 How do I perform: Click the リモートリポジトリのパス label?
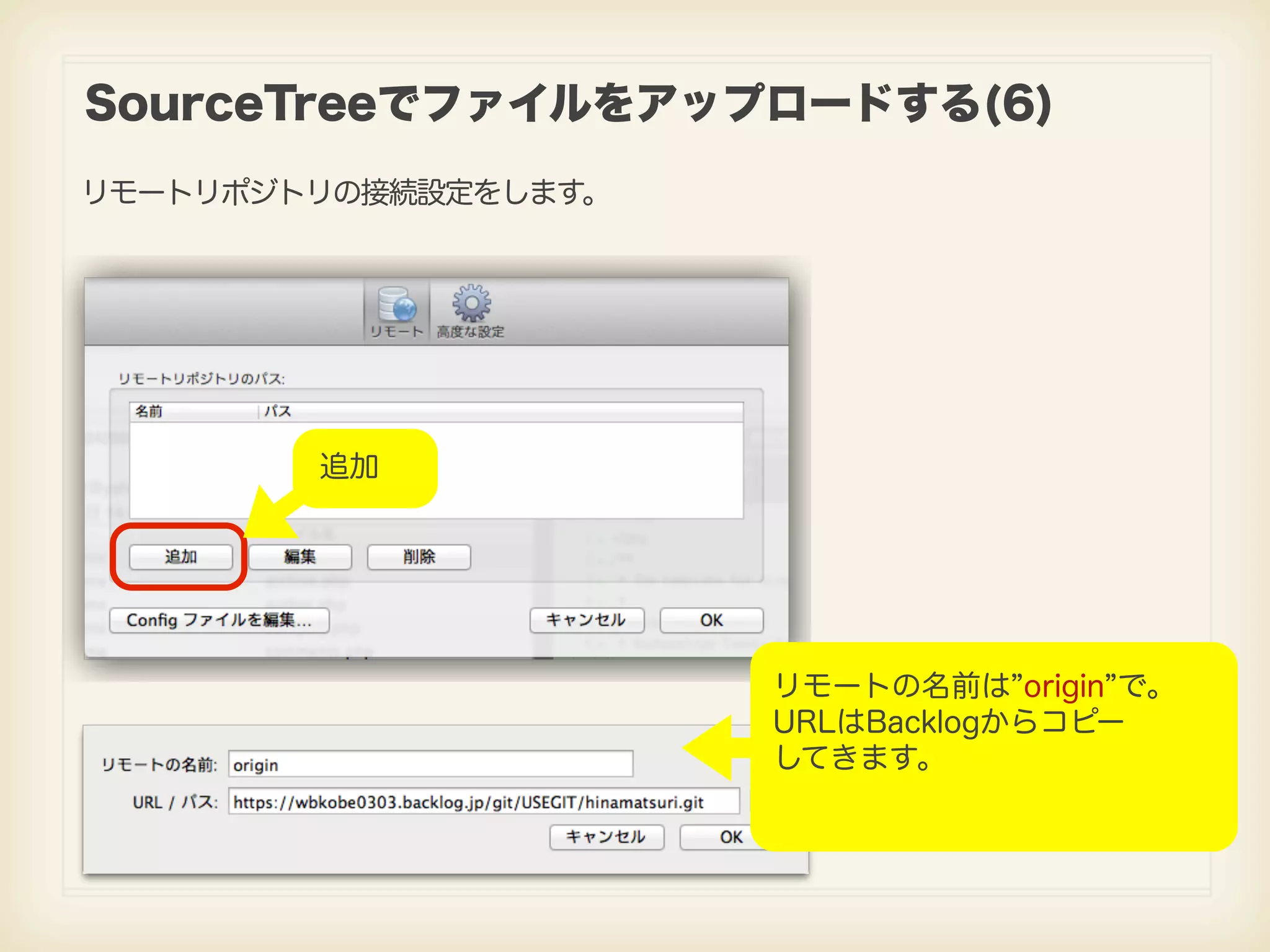[202, 379]
